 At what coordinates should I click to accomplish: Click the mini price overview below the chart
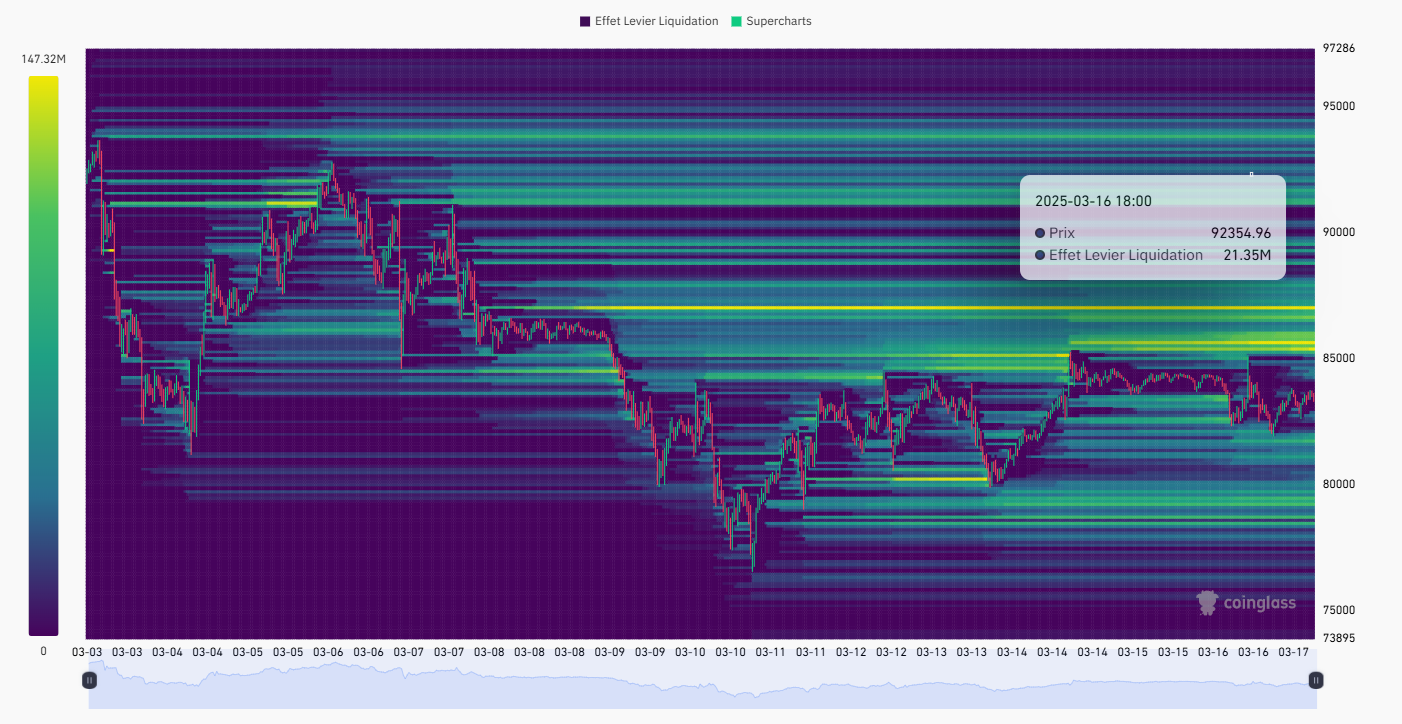point(702,680)
